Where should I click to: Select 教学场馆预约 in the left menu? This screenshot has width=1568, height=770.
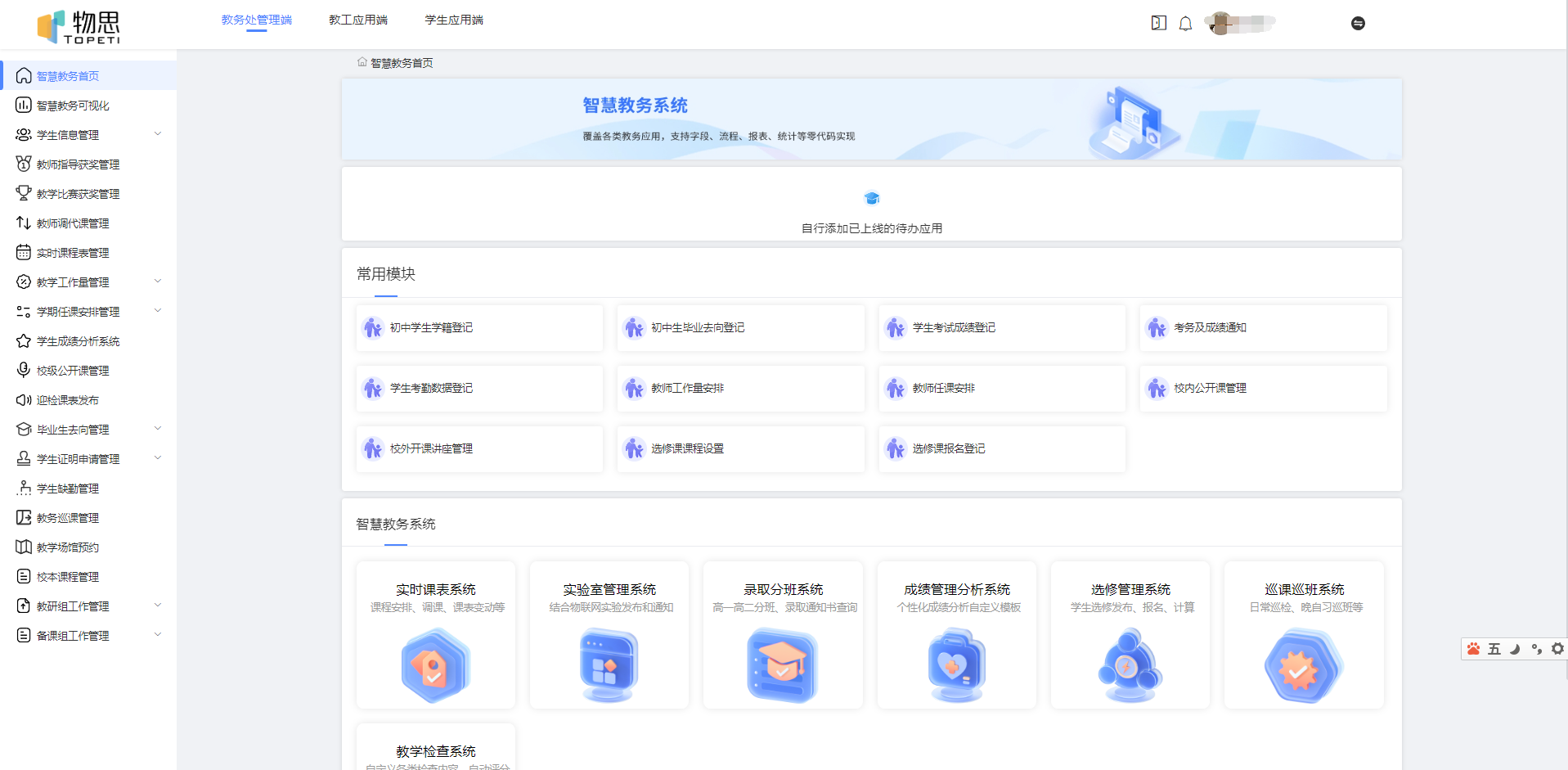(69, 547)
